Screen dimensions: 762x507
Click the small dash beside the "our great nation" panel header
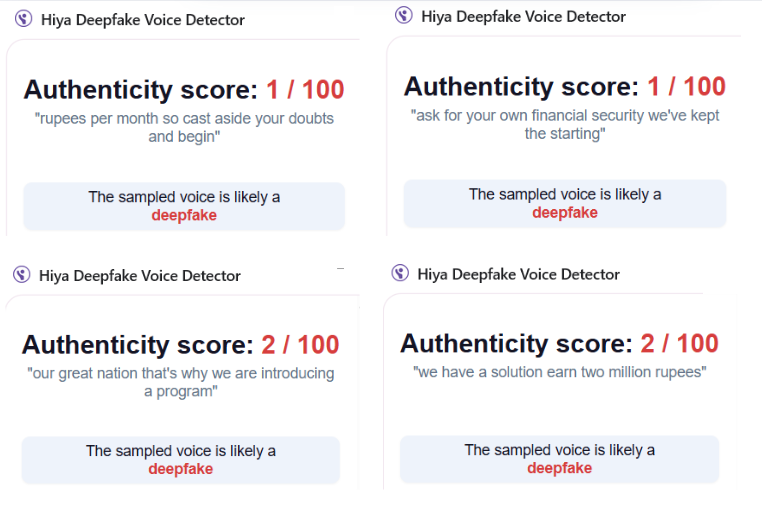point(340,268)
